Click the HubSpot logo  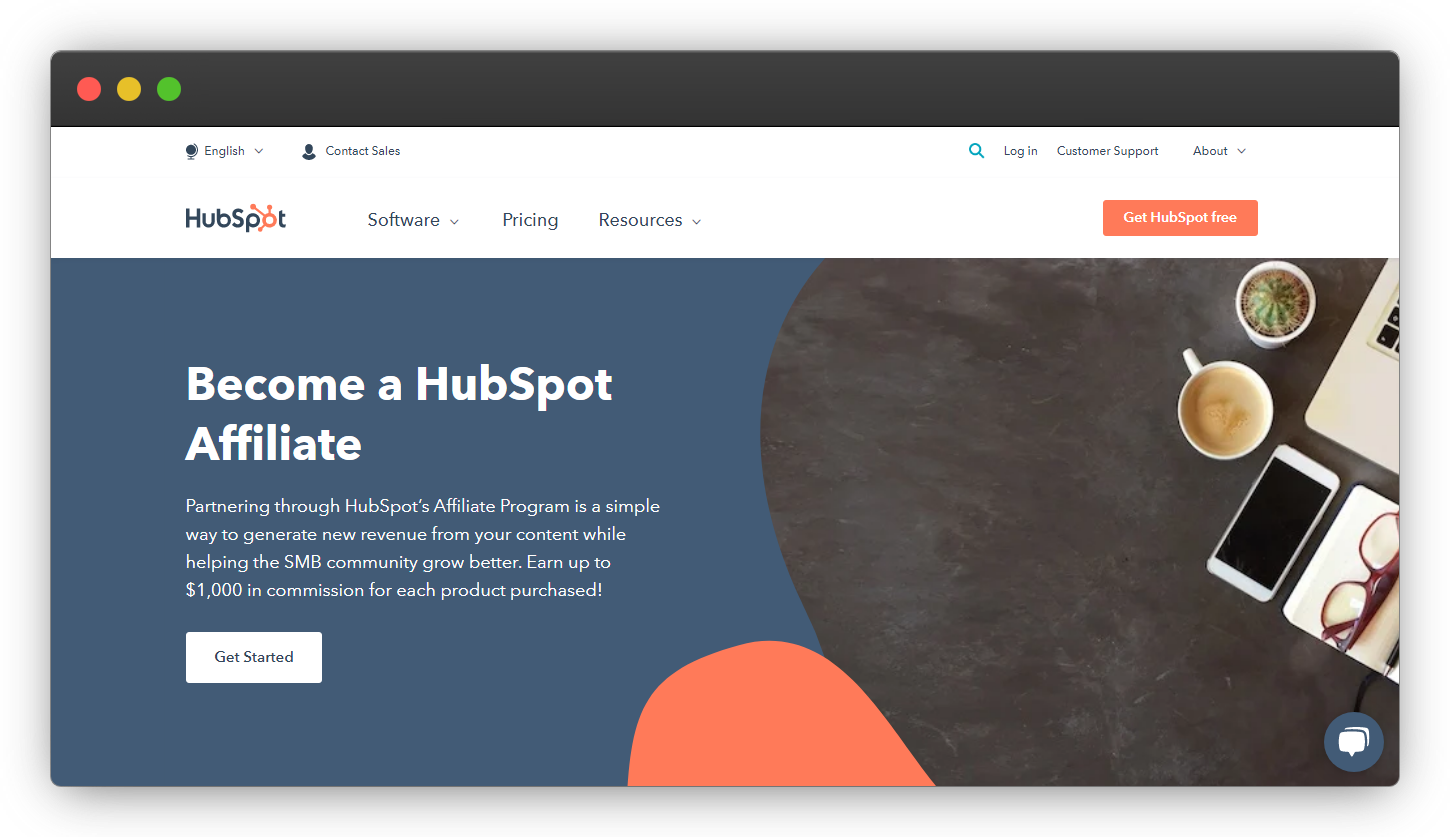point(236,219)
